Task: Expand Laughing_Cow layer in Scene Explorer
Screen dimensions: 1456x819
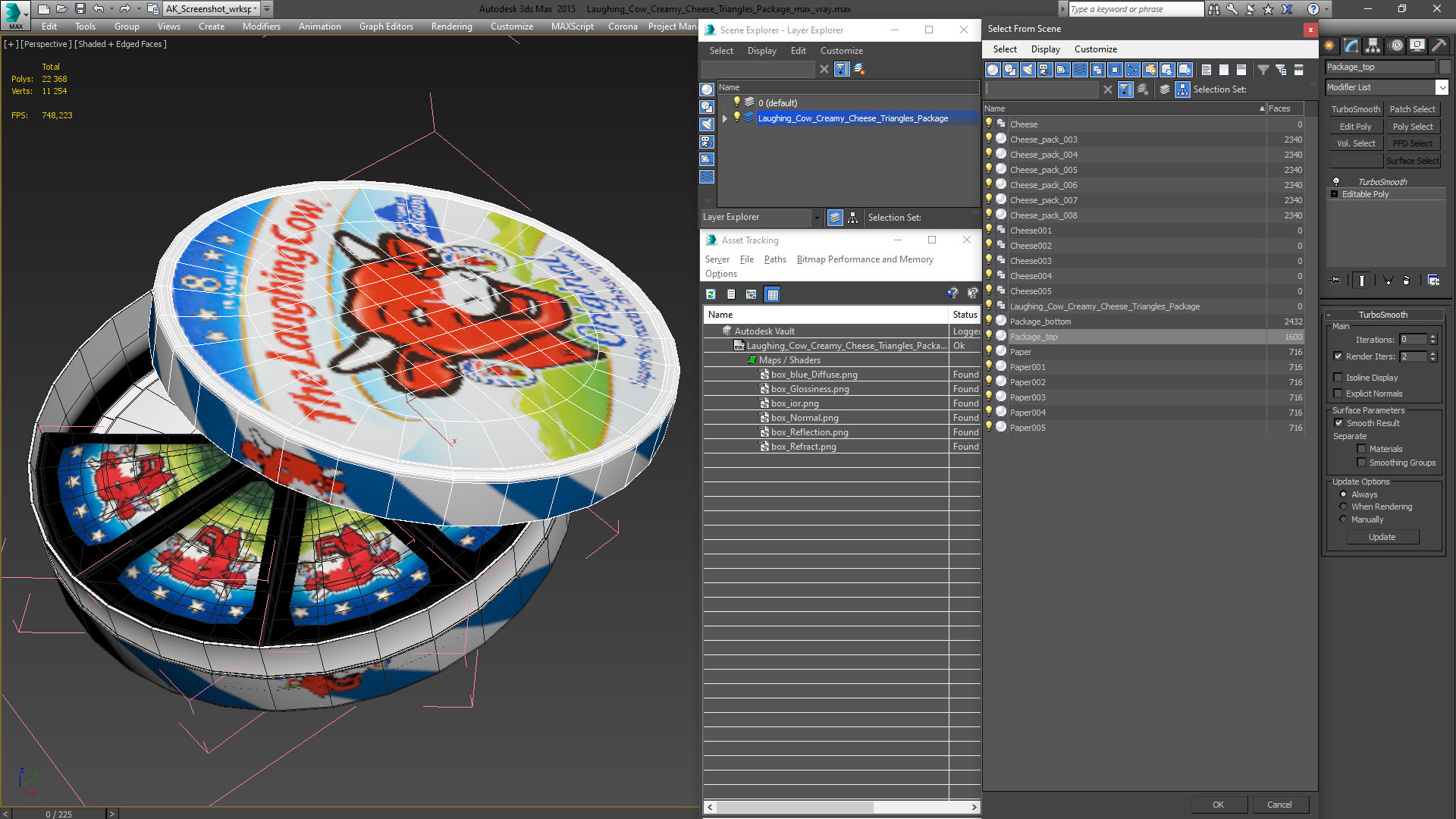Action: pos(725,118)
